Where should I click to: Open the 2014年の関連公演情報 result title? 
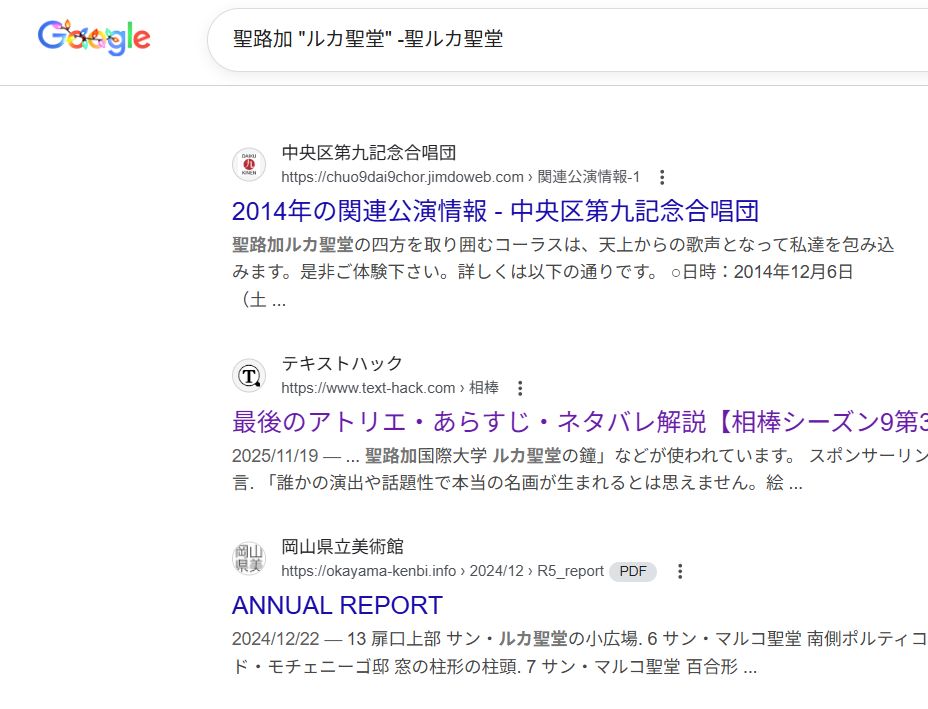[x=495, y=211]
